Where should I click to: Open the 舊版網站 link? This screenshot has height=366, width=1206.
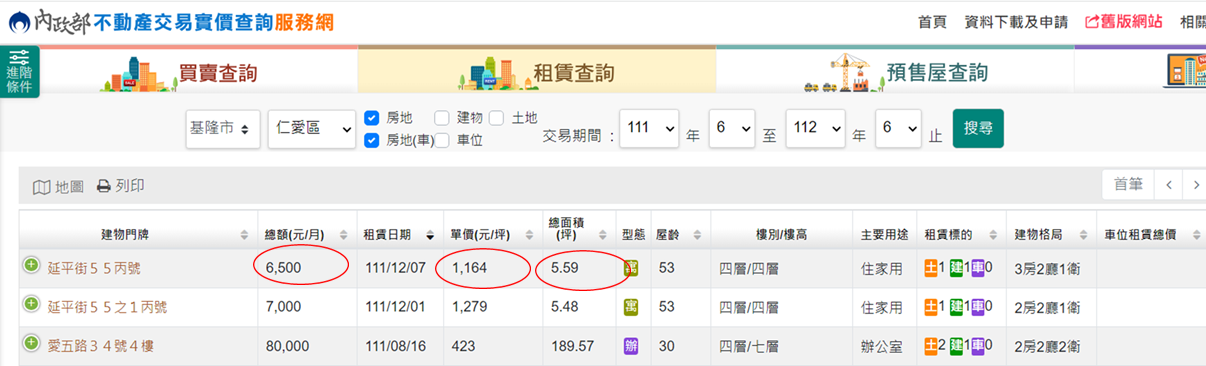[x=1124, y=21]
